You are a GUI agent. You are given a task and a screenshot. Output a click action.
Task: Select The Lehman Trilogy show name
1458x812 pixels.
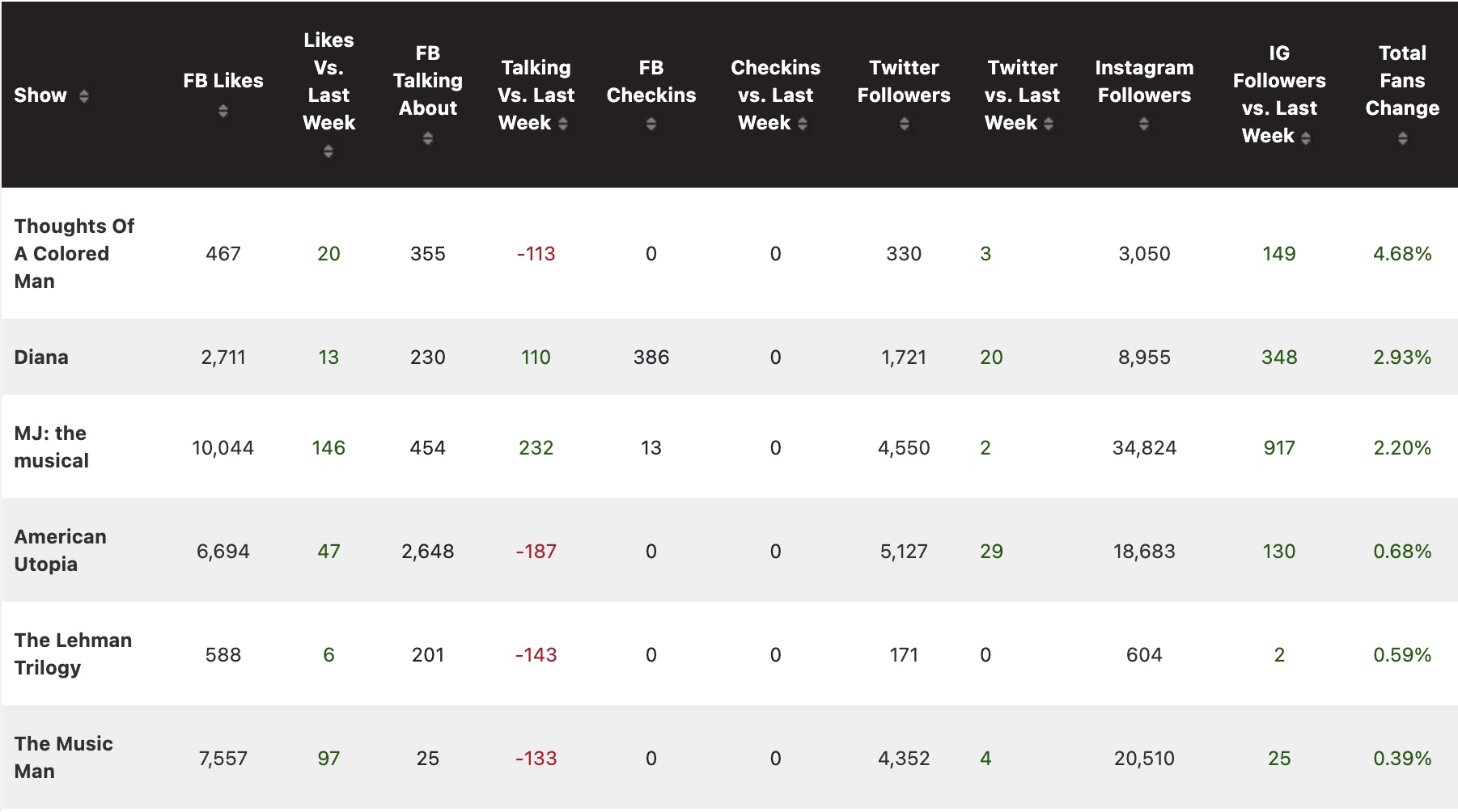click(x=73, y=653)
